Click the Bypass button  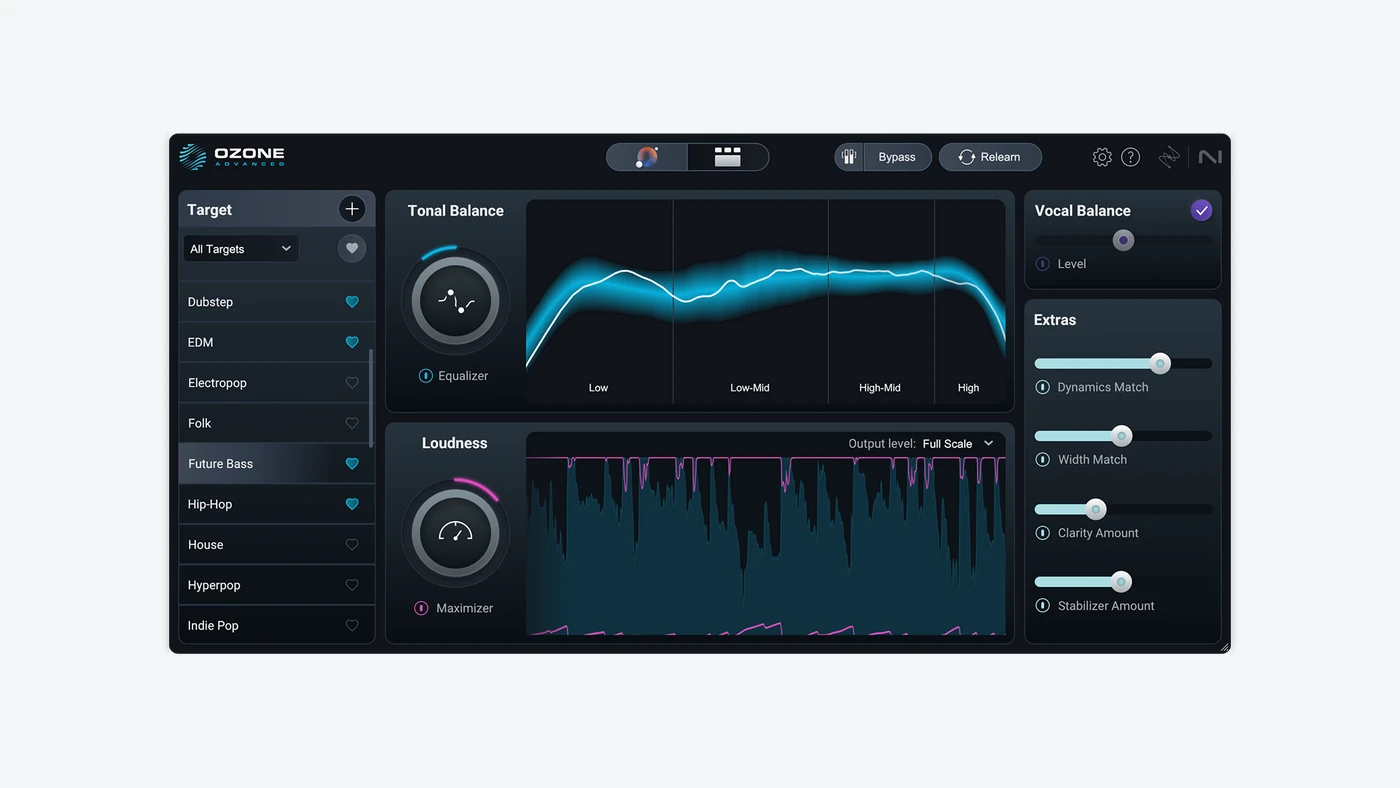tap(897, 157)
